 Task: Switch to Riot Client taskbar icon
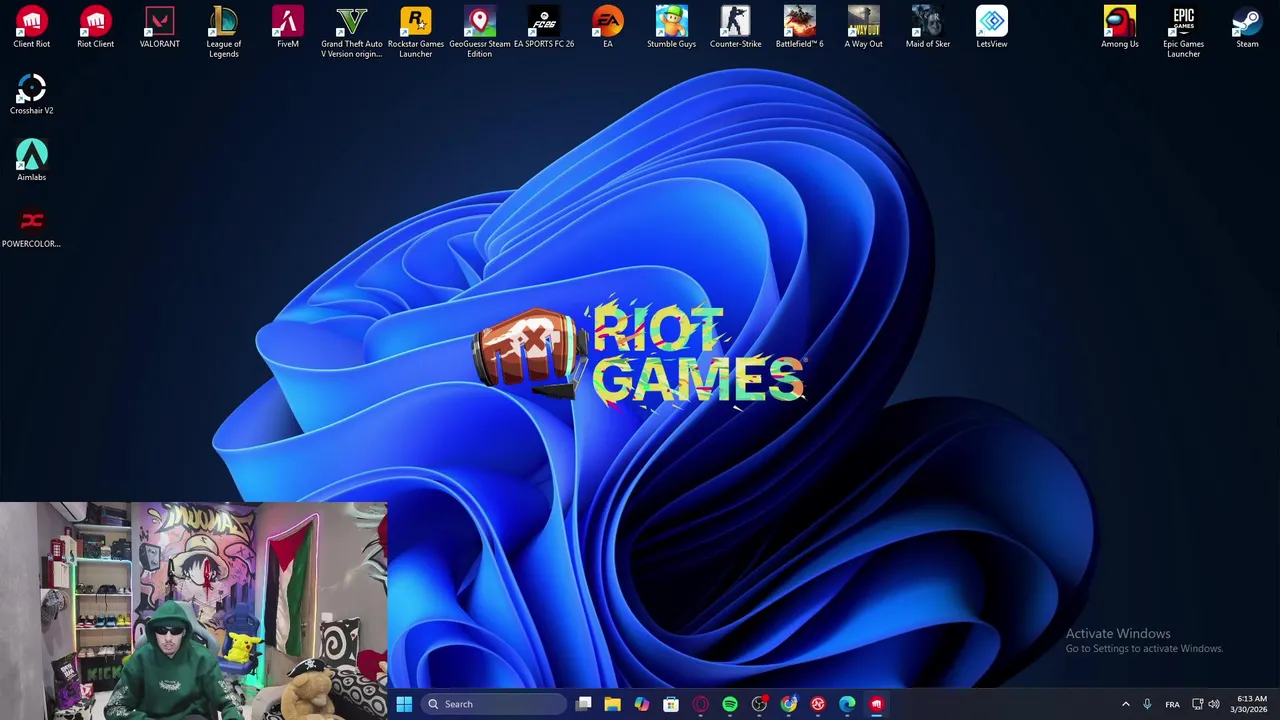click(x=876, y=704)
